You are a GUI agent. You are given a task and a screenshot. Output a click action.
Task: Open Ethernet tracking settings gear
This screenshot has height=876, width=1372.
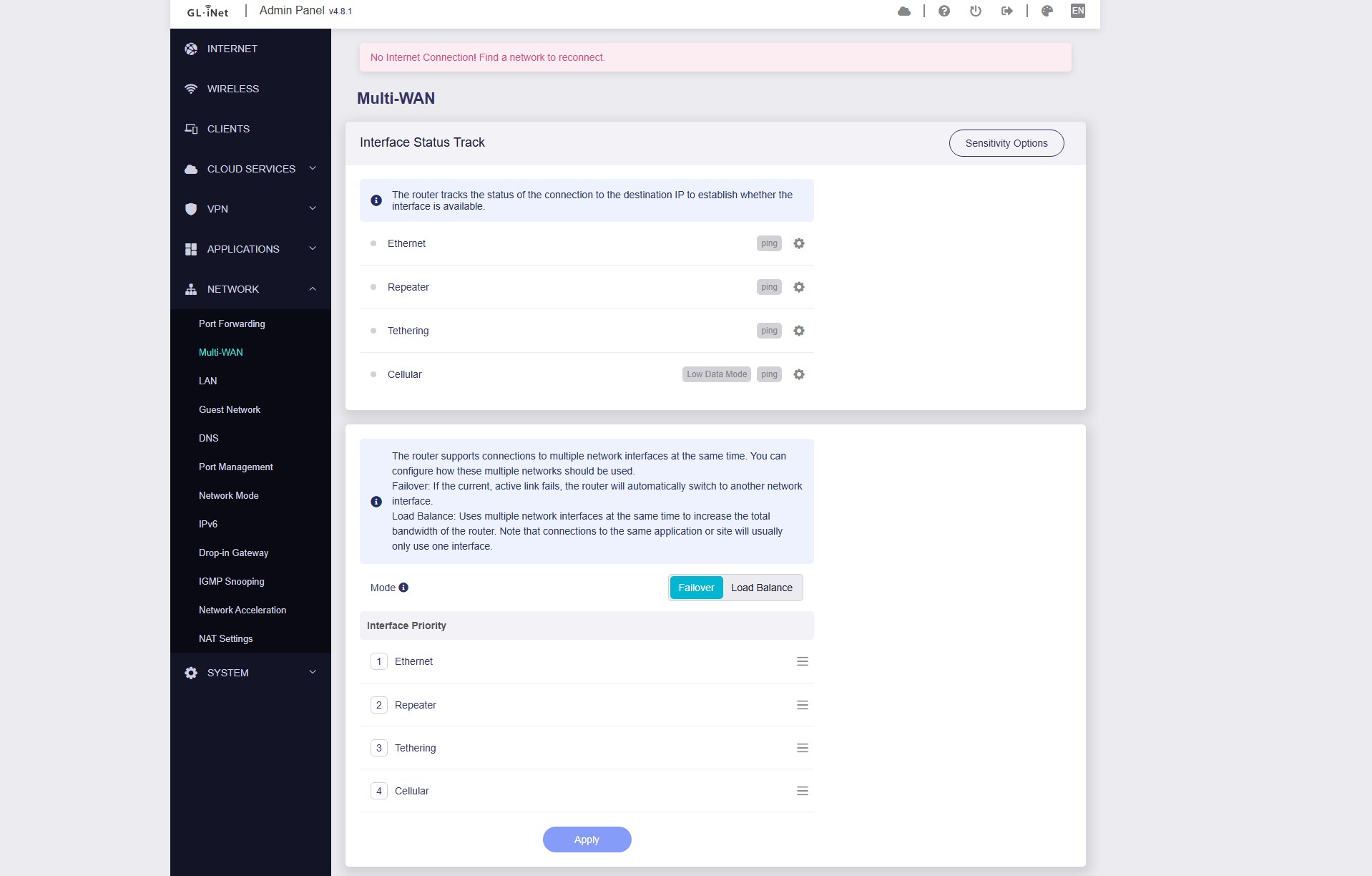click(799, 243)
